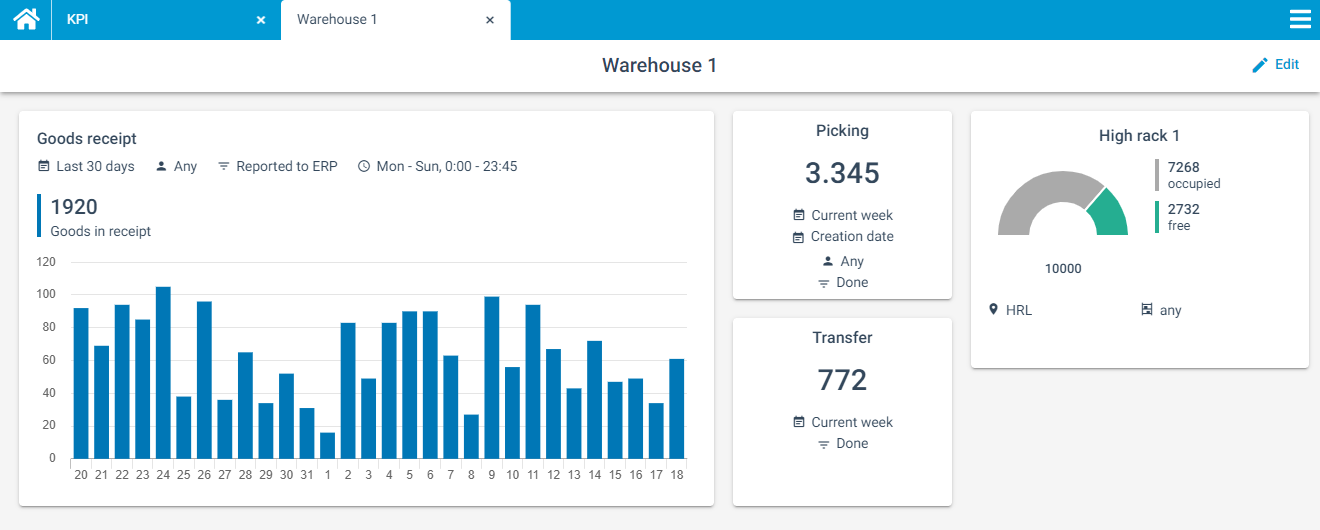Click the icon beside 'any' in High rack
This screenshot has height=530, width=1320.
[x=1147, y=310]
